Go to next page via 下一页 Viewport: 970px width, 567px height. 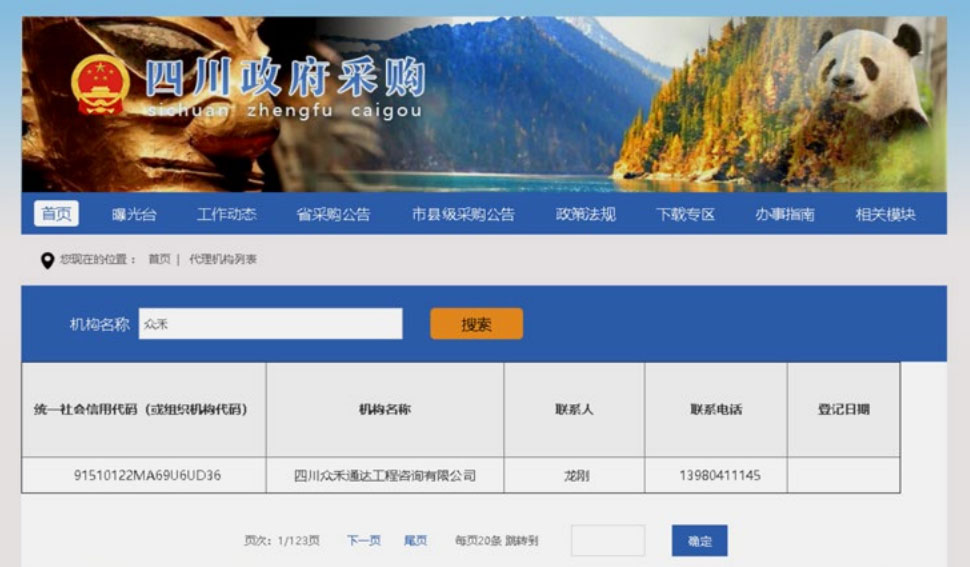tap(364, 541)
